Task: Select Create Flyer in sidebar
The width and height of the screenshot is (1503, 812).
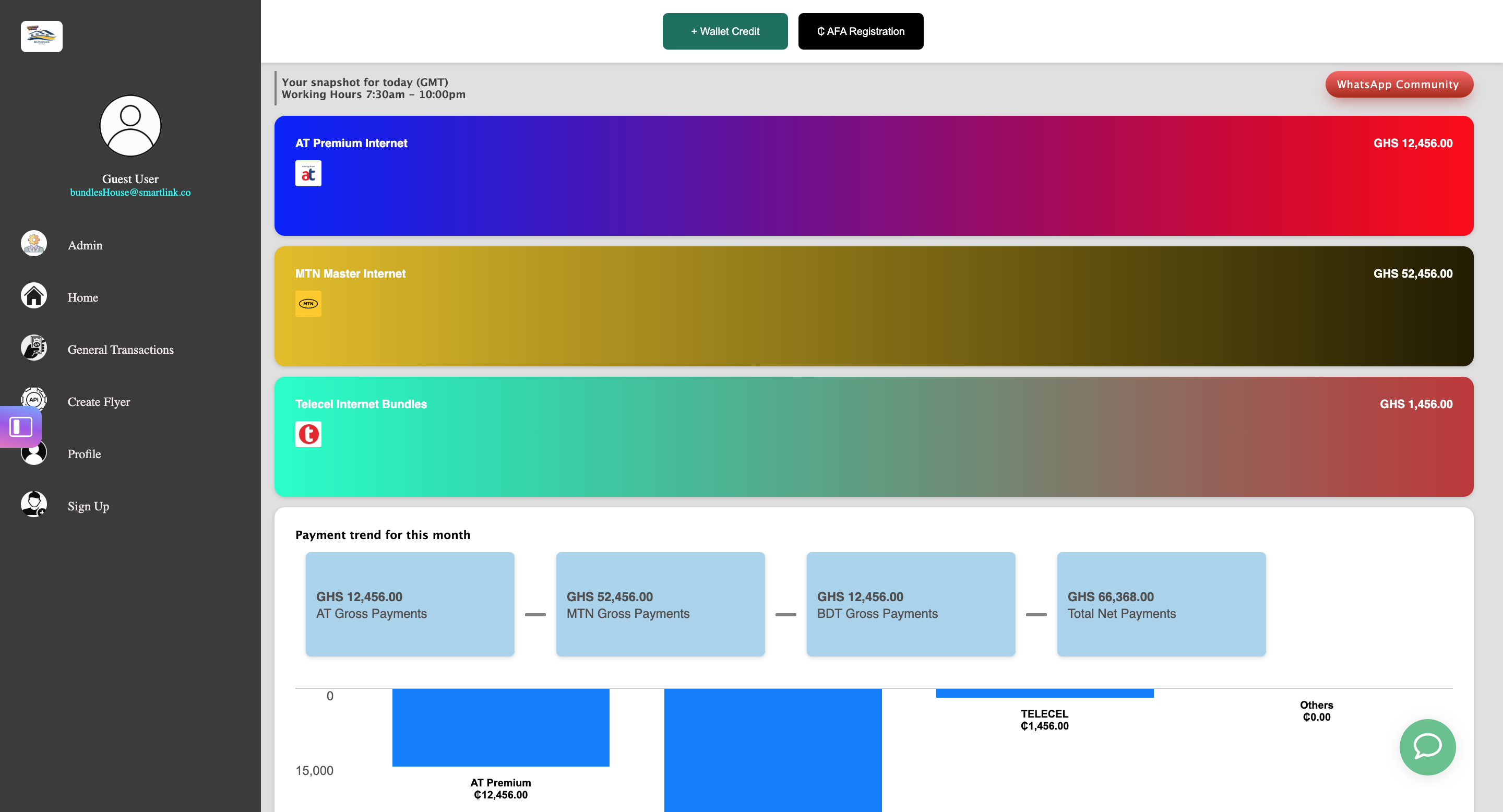Action: [99, 402]
